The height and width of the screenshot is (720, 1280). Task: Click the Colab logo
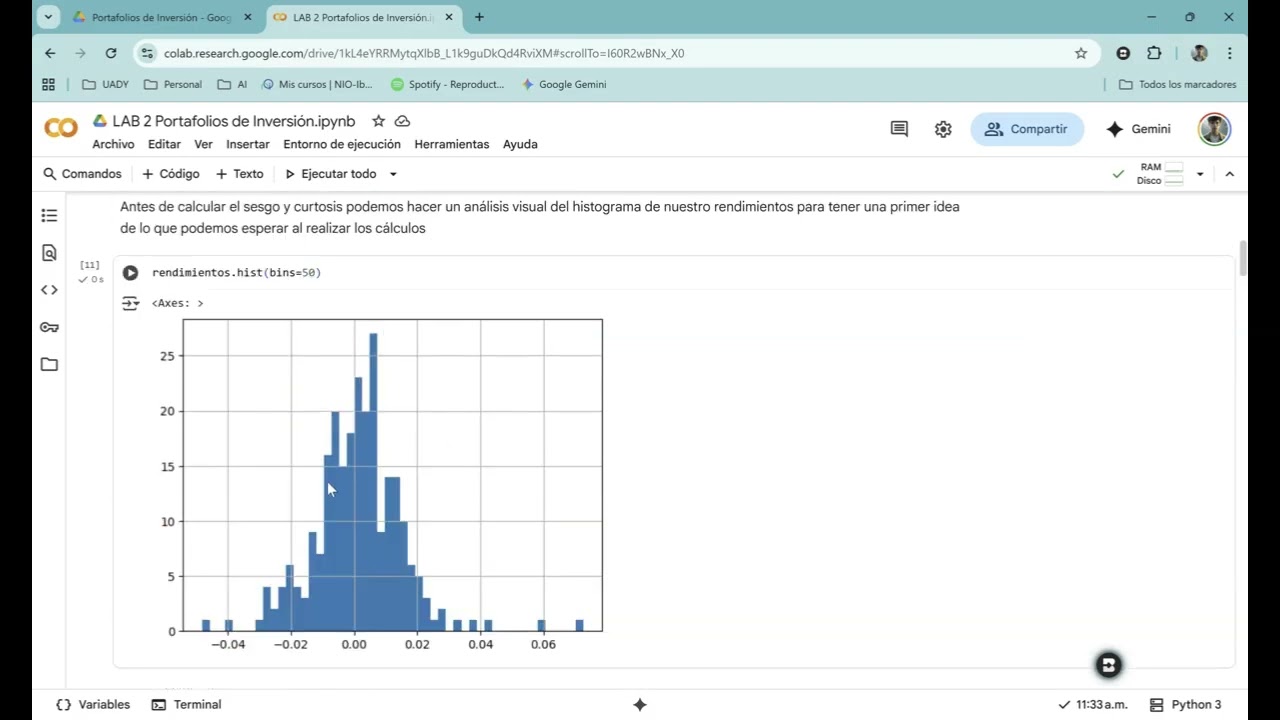click(61, 128)
